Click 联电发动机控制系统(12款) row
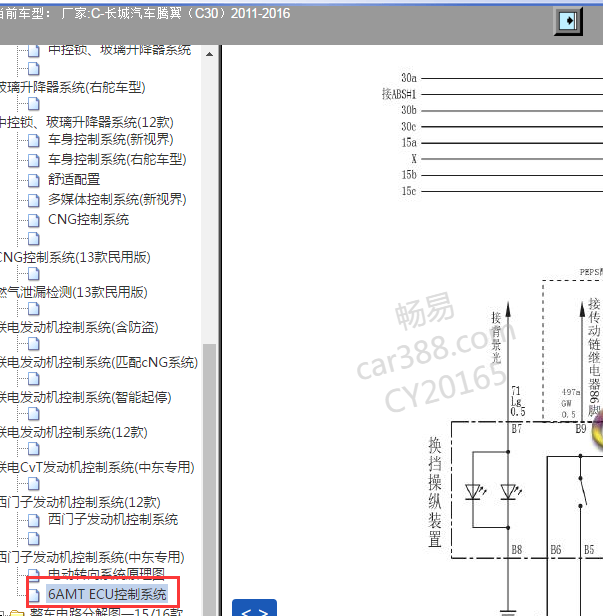This screenshot has width=603, height=616. (73, 433)
